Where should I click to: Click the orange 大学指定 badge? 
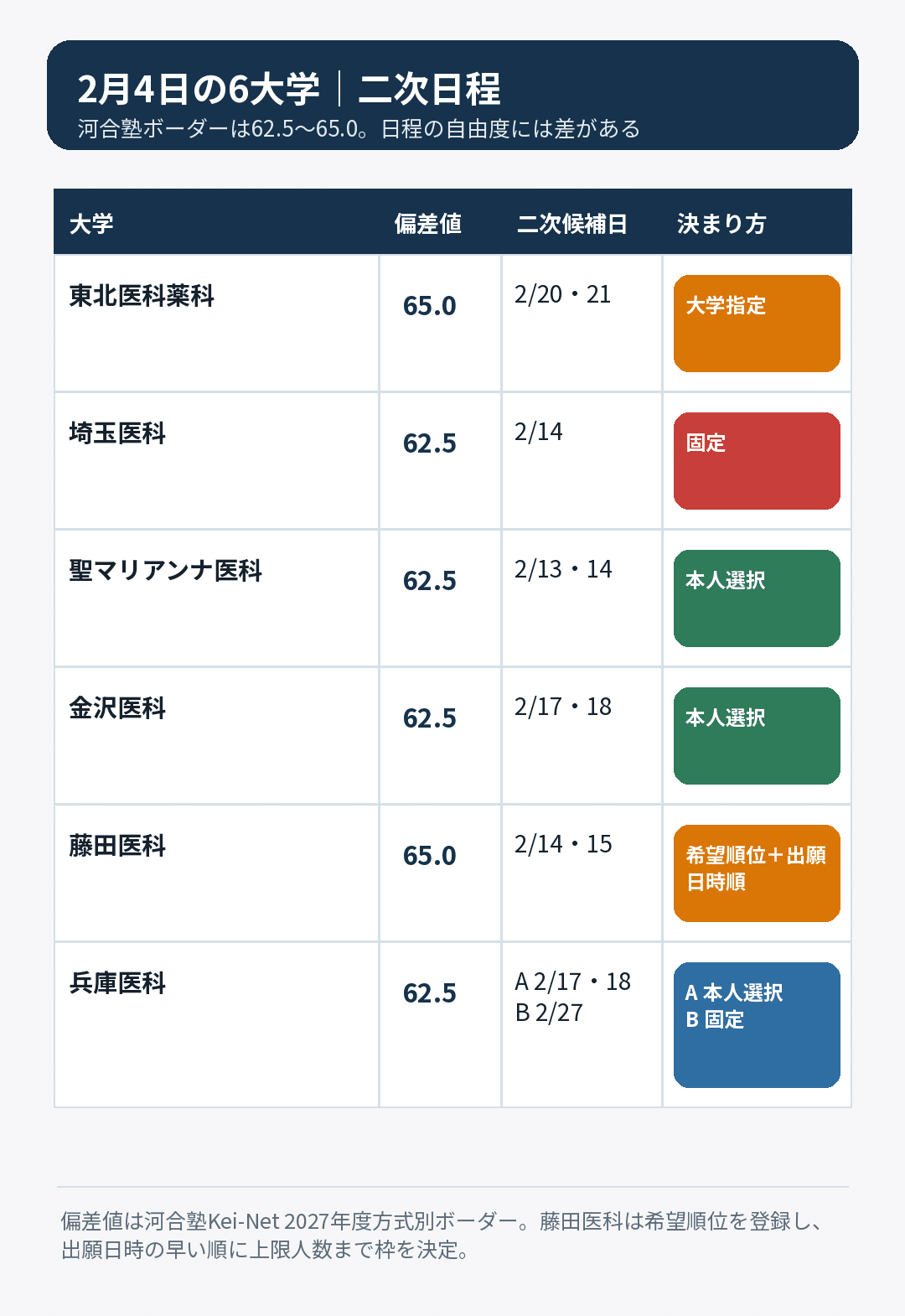pos(757,324)
